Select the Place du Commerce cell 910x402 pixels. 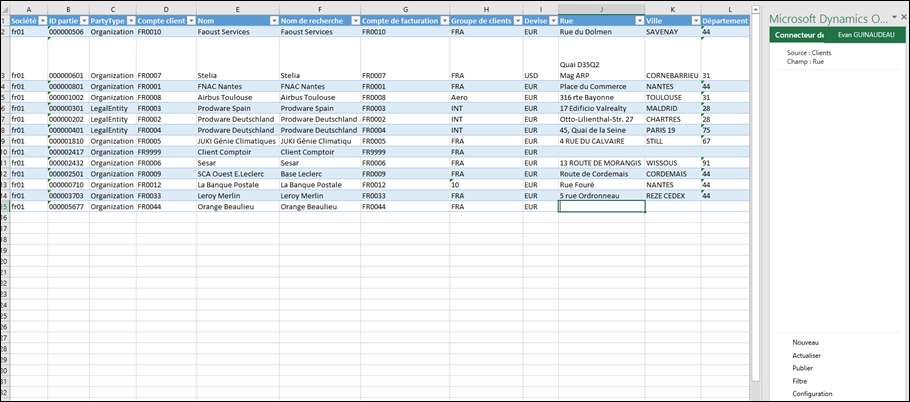(x=601, y=86)
